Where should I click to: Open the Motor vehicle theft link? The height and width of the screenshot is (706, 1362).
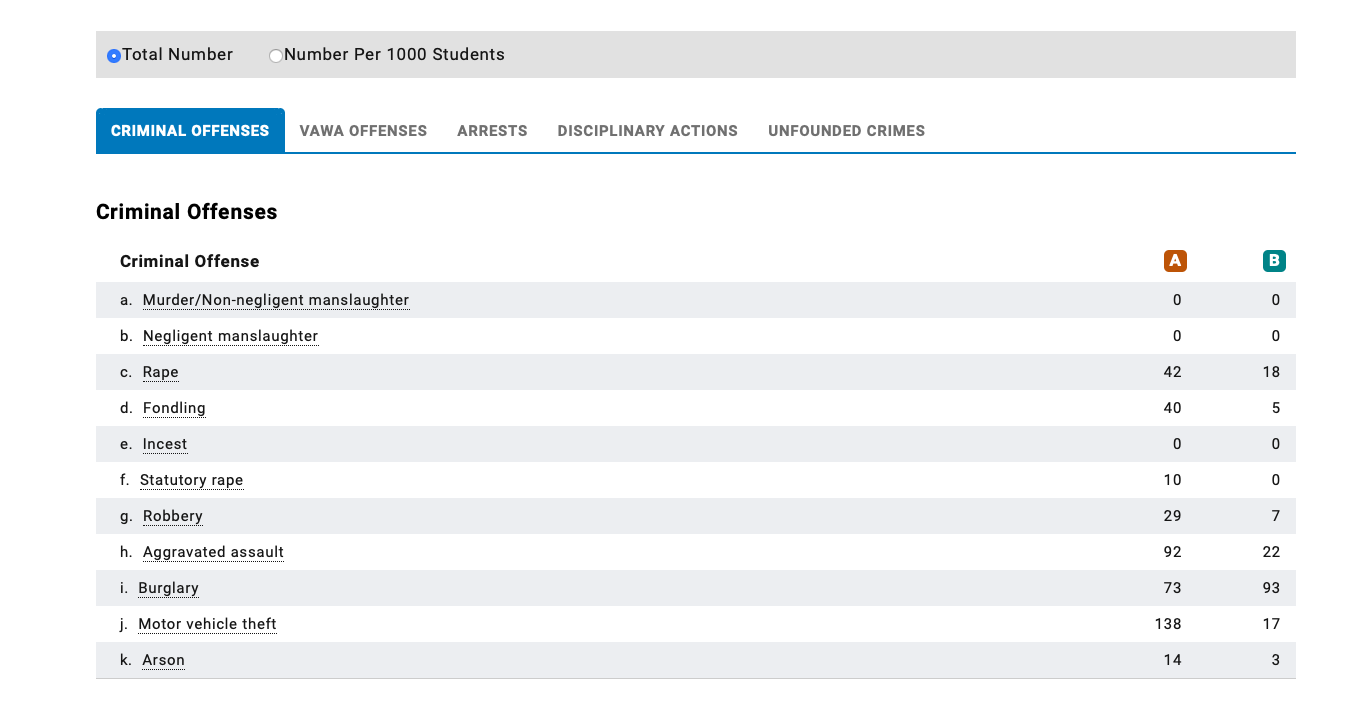pyautogui.click(x=207, y=624)
